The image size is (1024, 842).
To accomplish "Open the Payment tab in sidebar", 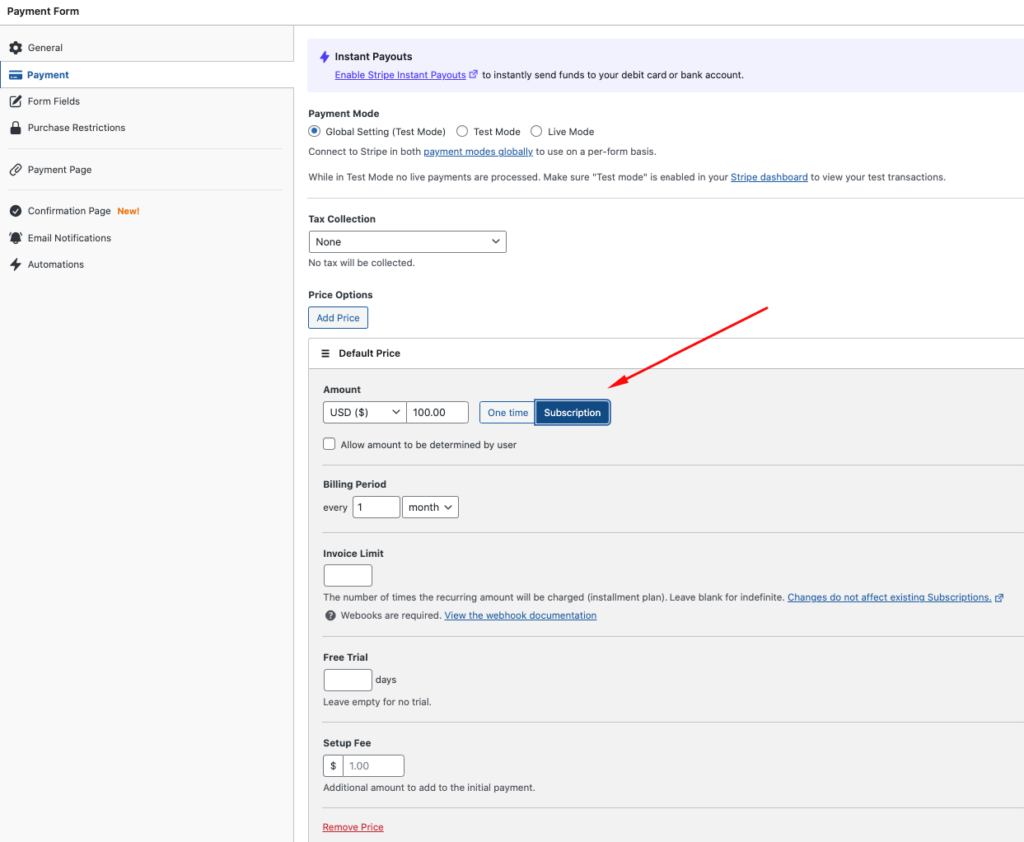I will tap(48, 75).
